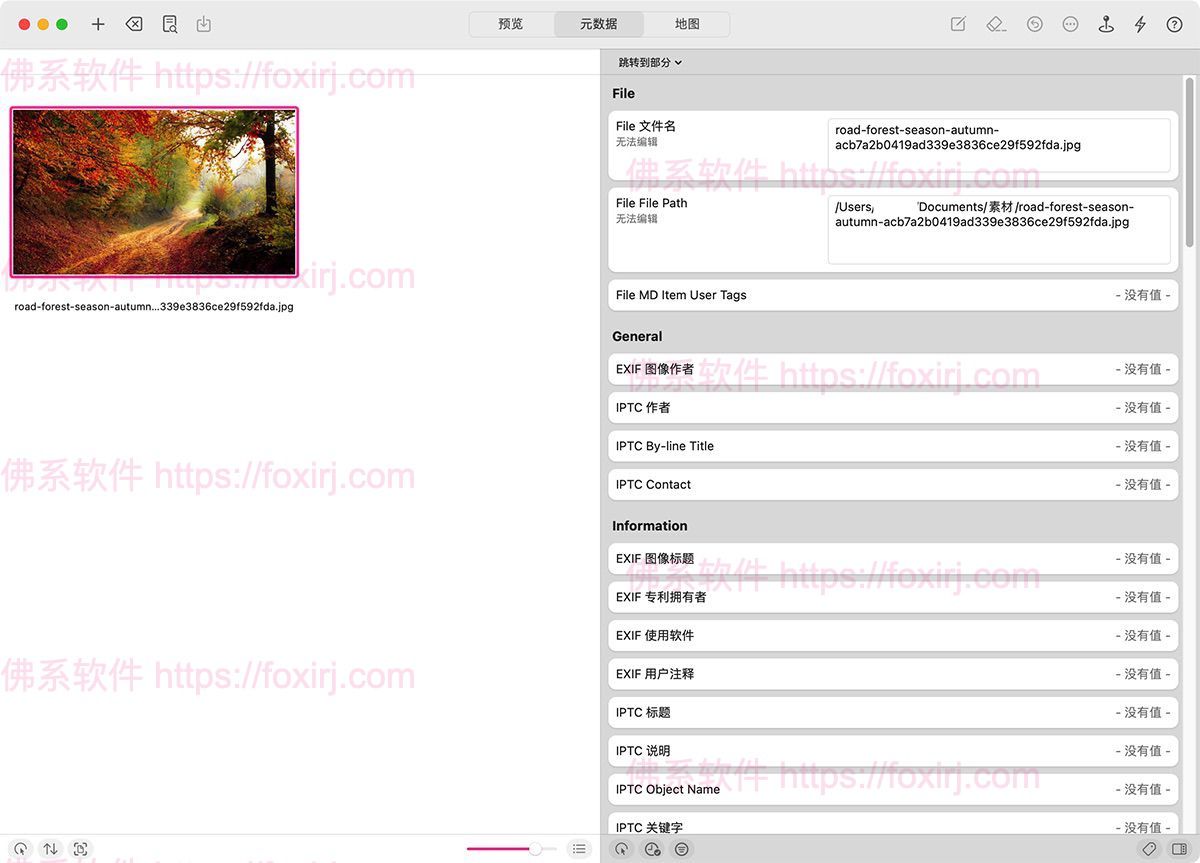Viewport: 1200px width, 863px height.
Task: Switch to the 地图 tab
Action: tap(687, 24)
